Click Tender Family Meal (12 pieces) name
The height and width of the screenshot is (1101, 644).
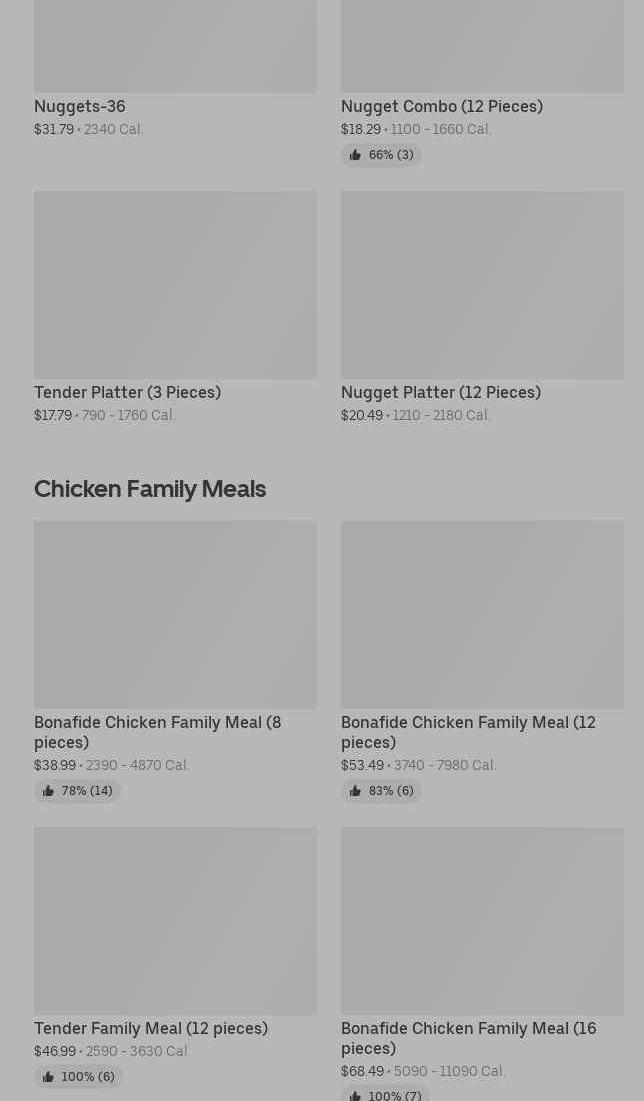pyautogui.click(x=151, y=1029)
